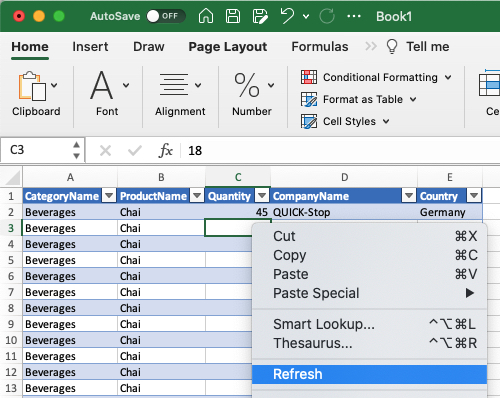This screenshot has height=398, width=500.
Task: Click the Save As icon with pencil
Action: (x=260, y=16)
